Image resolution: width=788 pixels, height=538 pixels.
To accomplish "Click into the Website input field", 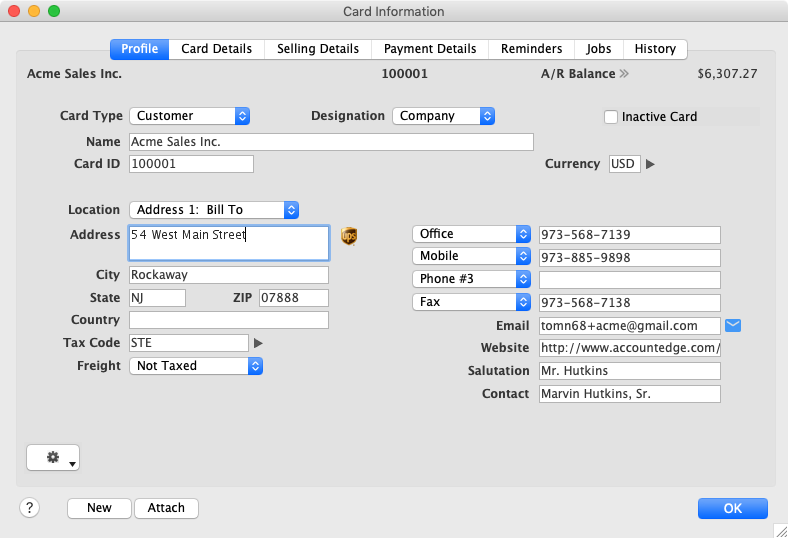I will (x=630, y=349).
